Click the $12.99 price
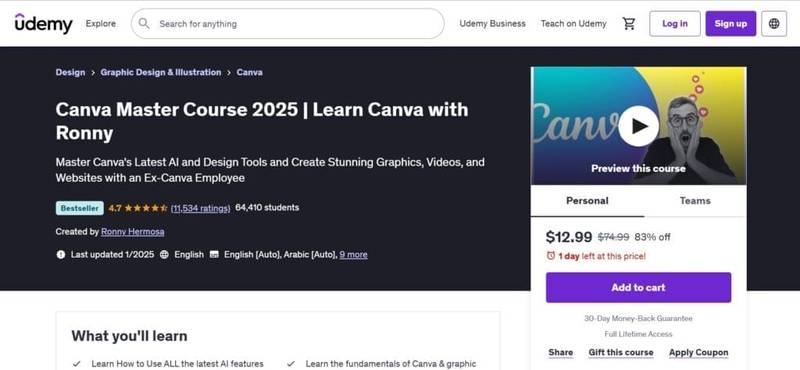800x370 pixels. tap(569, 237)
